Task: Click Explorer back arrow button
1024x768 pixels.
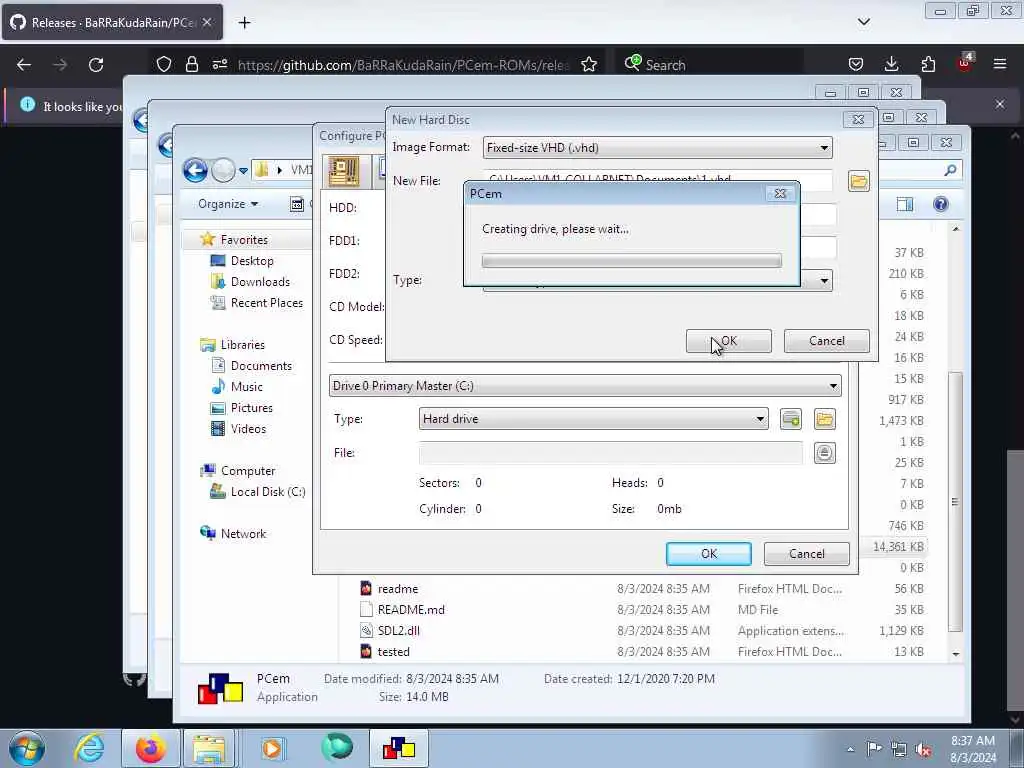Action: [195, 170]
